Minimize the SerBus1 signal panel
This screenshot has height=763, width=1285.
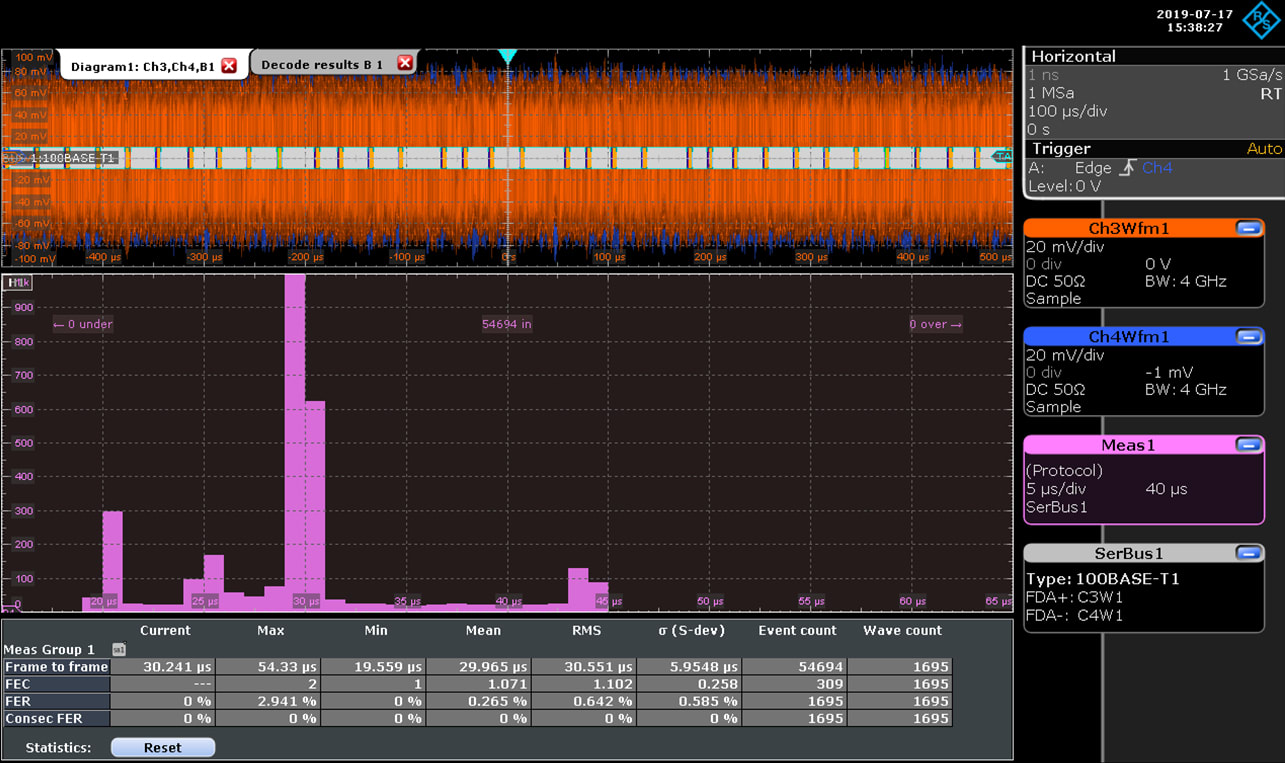1249,553
